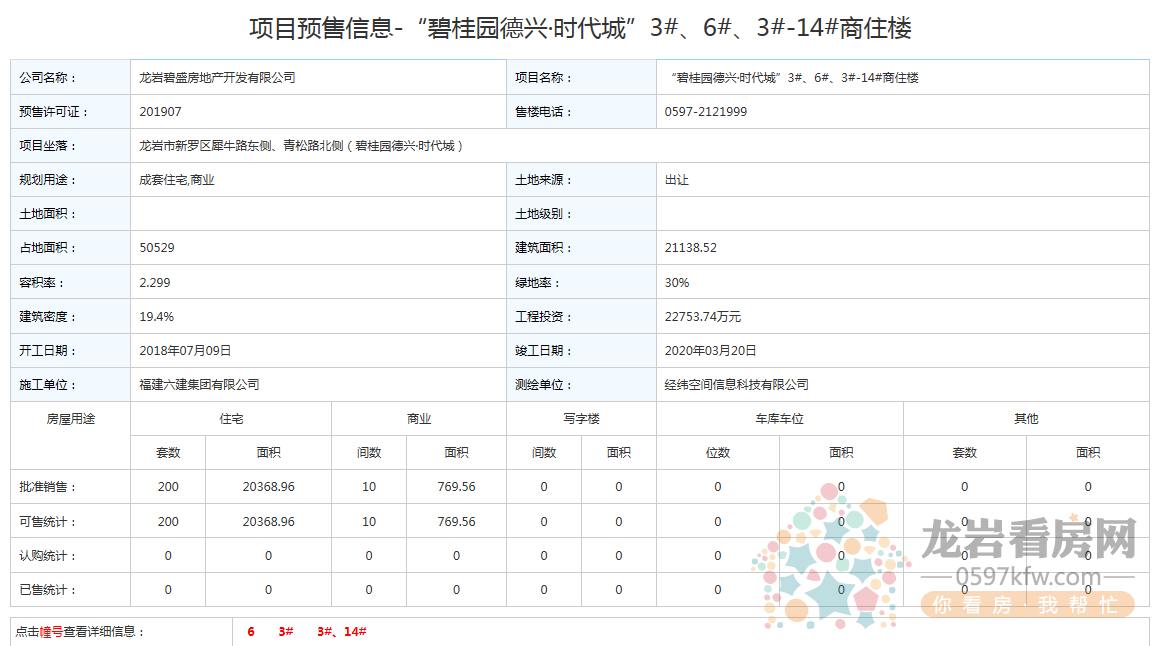Click the 施工单位 label
This screenshot has height=646, width=1160.
(x=47, y=385)
